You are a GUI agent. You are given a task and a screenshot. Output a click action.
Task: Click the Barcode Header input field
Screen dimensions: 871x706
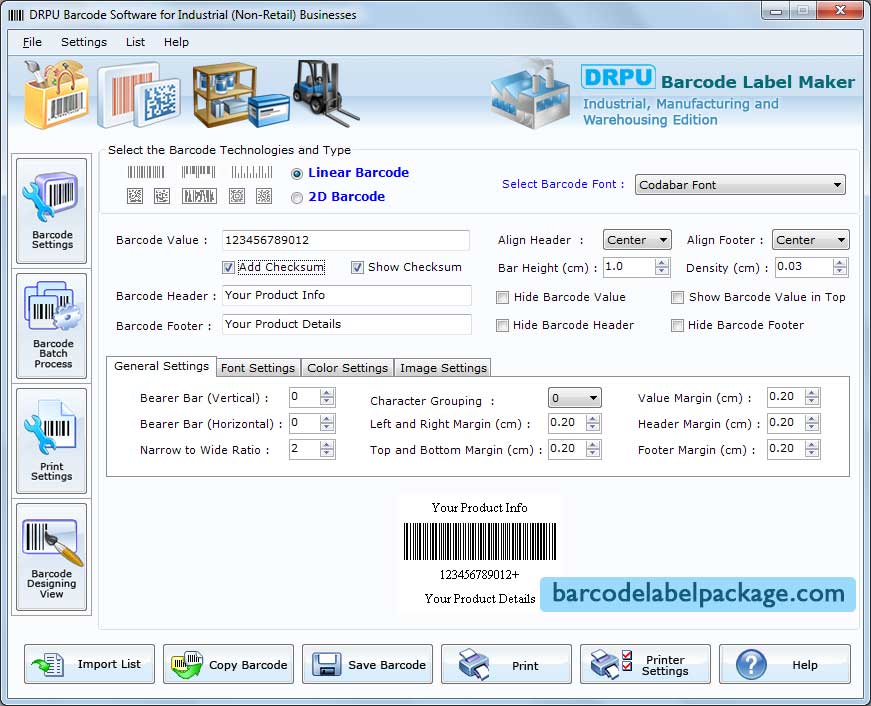click(347, 296)
